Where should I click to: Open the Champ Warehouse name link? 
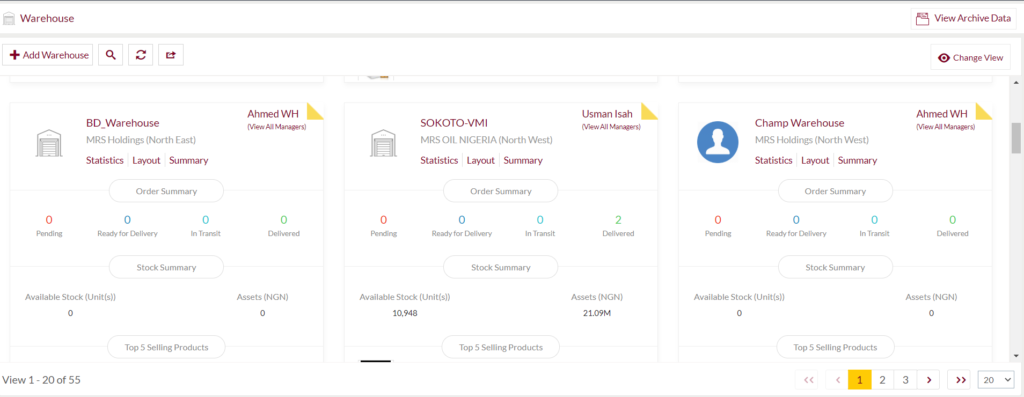(799, 123)
